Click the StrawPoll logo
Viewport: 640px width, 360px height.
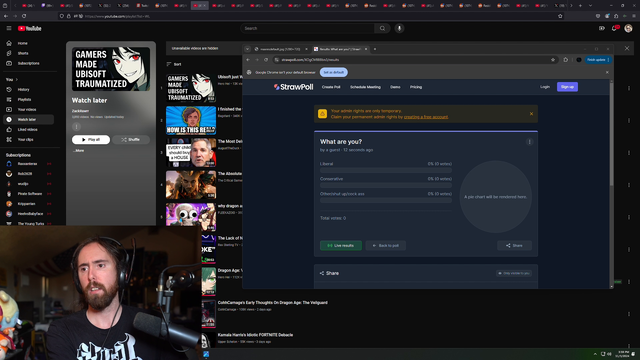293,87
